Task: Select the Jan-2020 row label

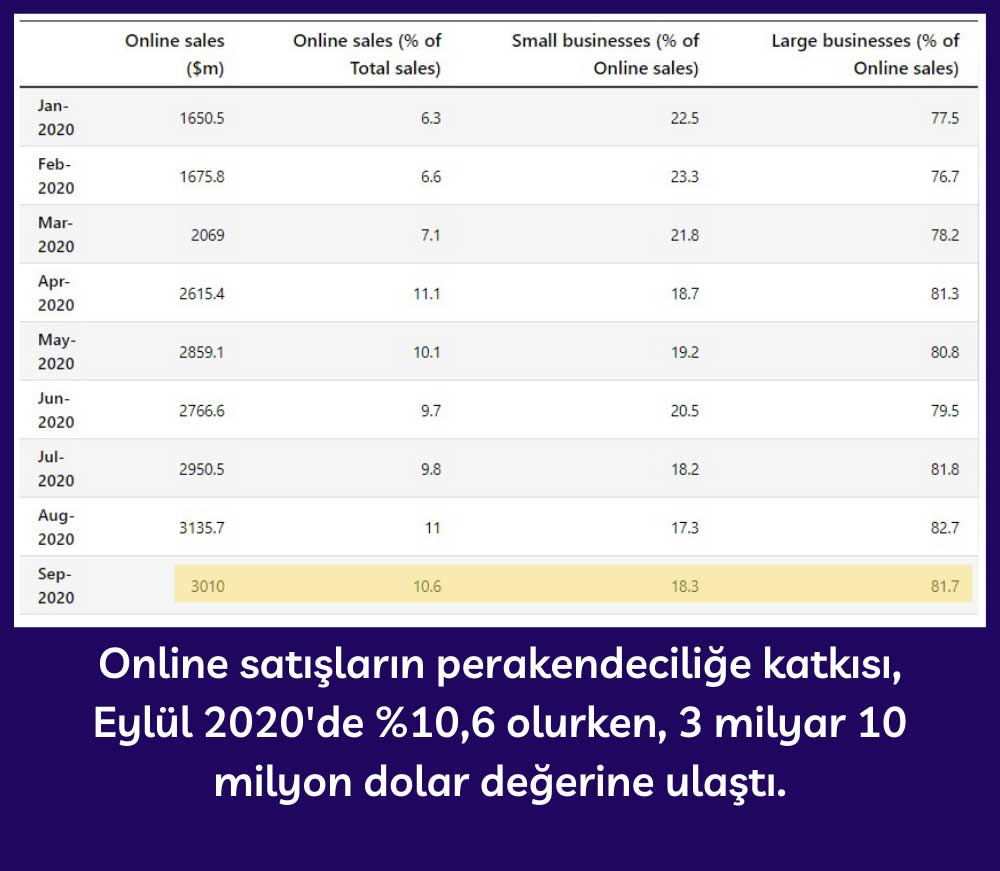Action: tap(56, 117)
